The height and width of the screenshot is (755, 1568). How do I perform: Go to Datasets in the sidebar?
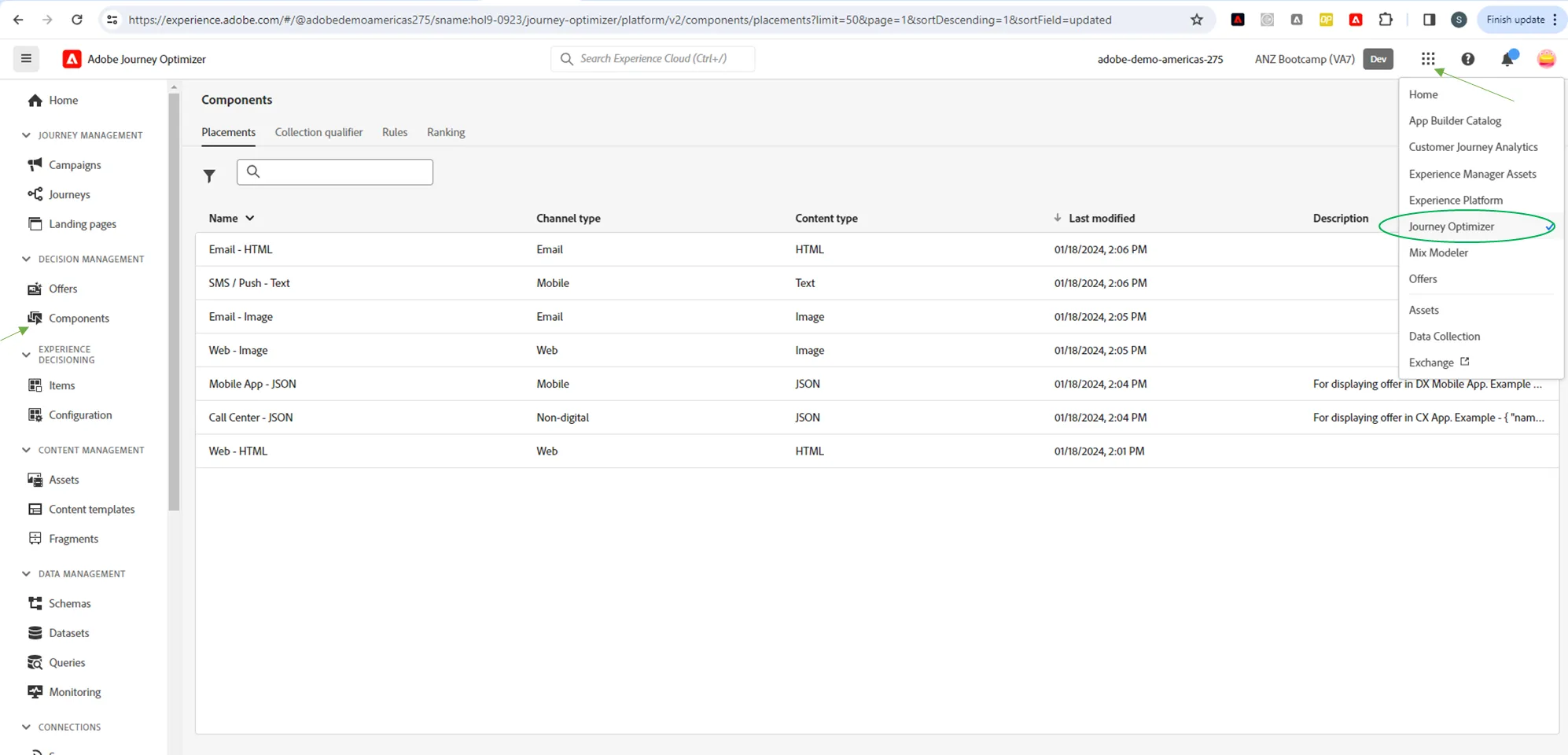click(x=68, y=633)
